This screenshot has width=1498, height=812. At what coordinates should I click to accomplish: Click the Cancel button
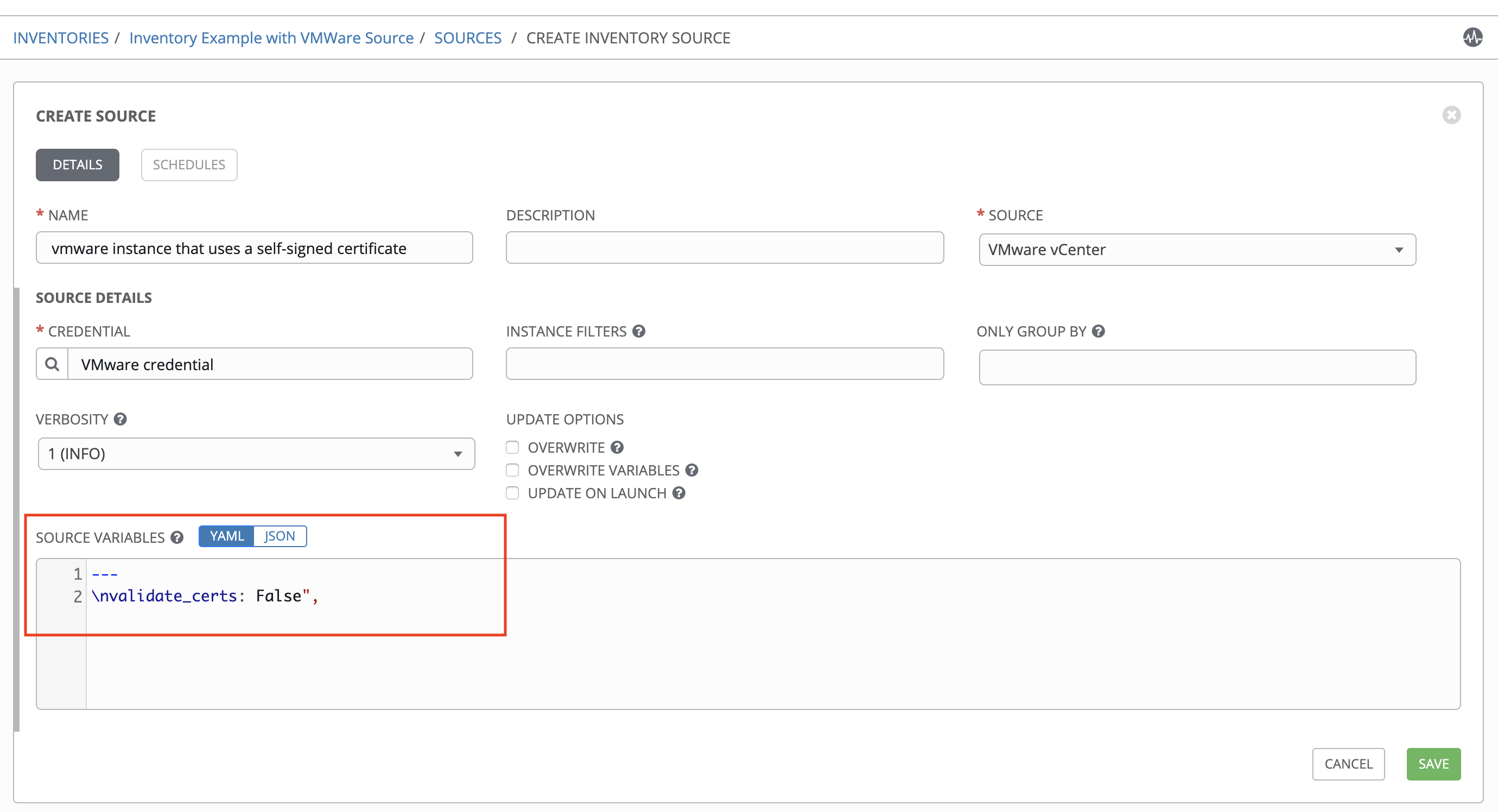pyautogui.click(x=1349, y=764)
